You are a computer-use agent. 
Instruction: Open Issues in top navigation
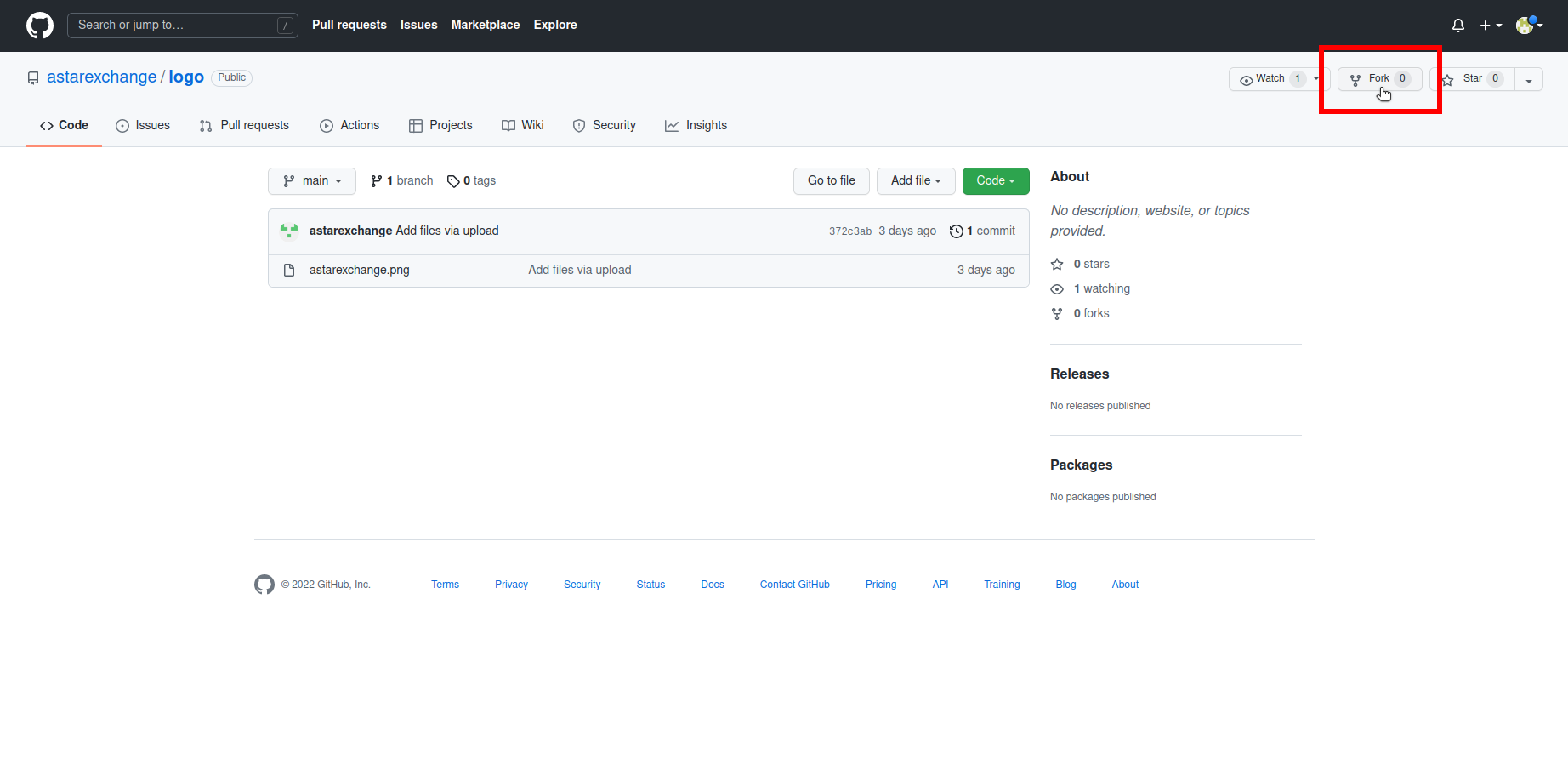(x=419, y=25)
